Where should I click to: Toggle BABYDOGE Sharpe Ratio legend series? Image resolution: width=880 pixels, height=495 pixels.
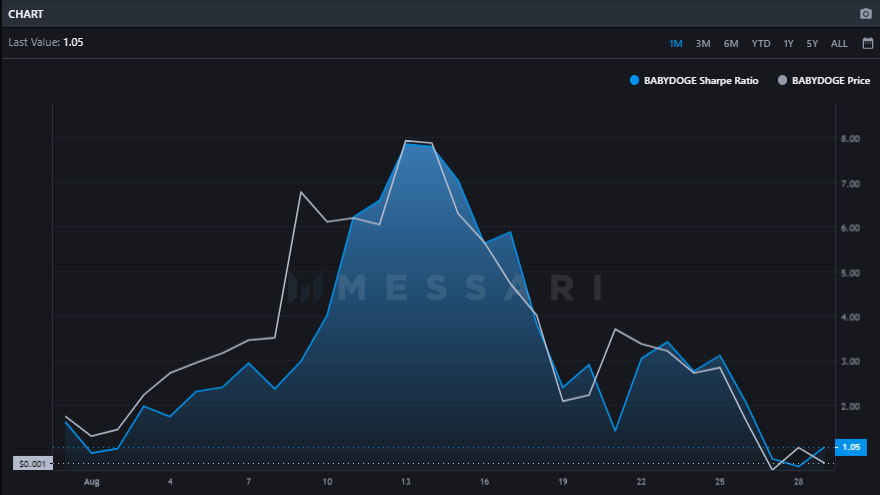tap(694, 80)
